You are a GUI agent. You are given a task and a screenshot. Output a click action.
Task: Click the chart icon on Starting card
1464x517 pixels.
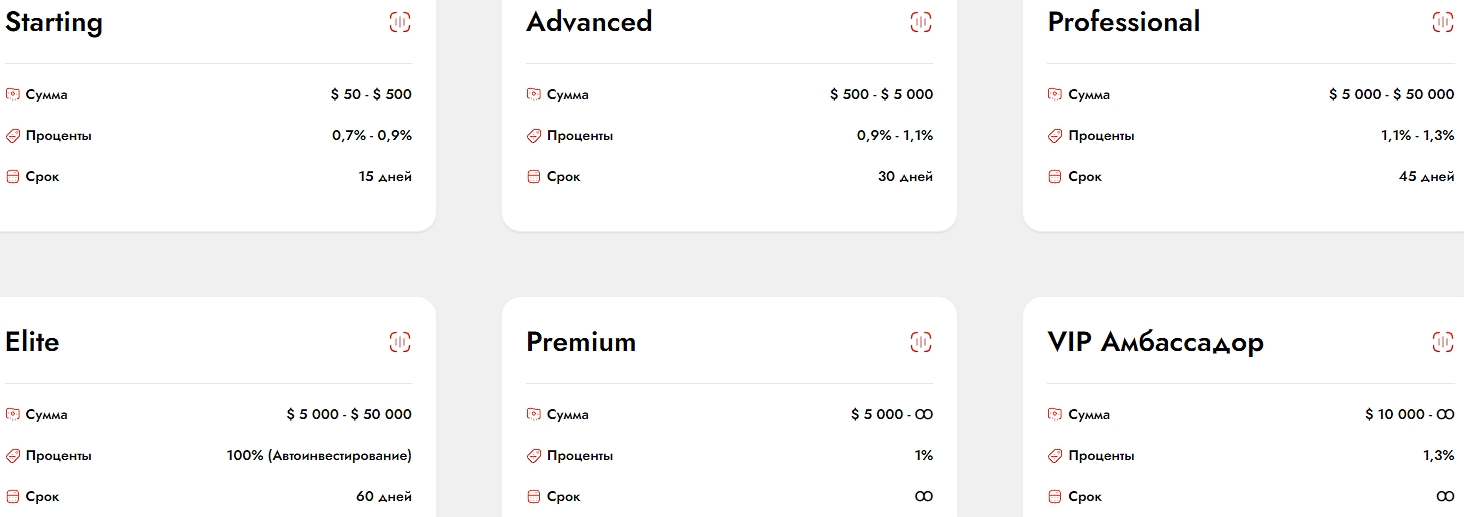400,22
